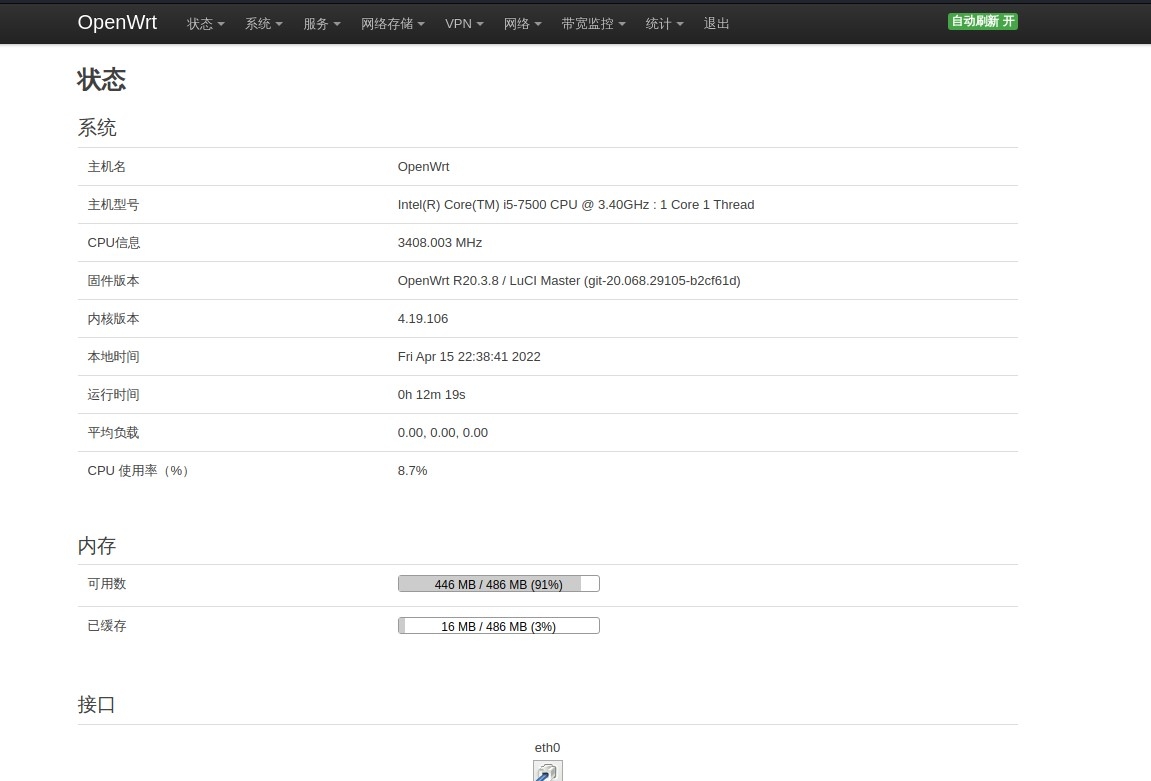Click 退出 to log out
Viewport: 1151px width, 781px height.
click(716, 24)
